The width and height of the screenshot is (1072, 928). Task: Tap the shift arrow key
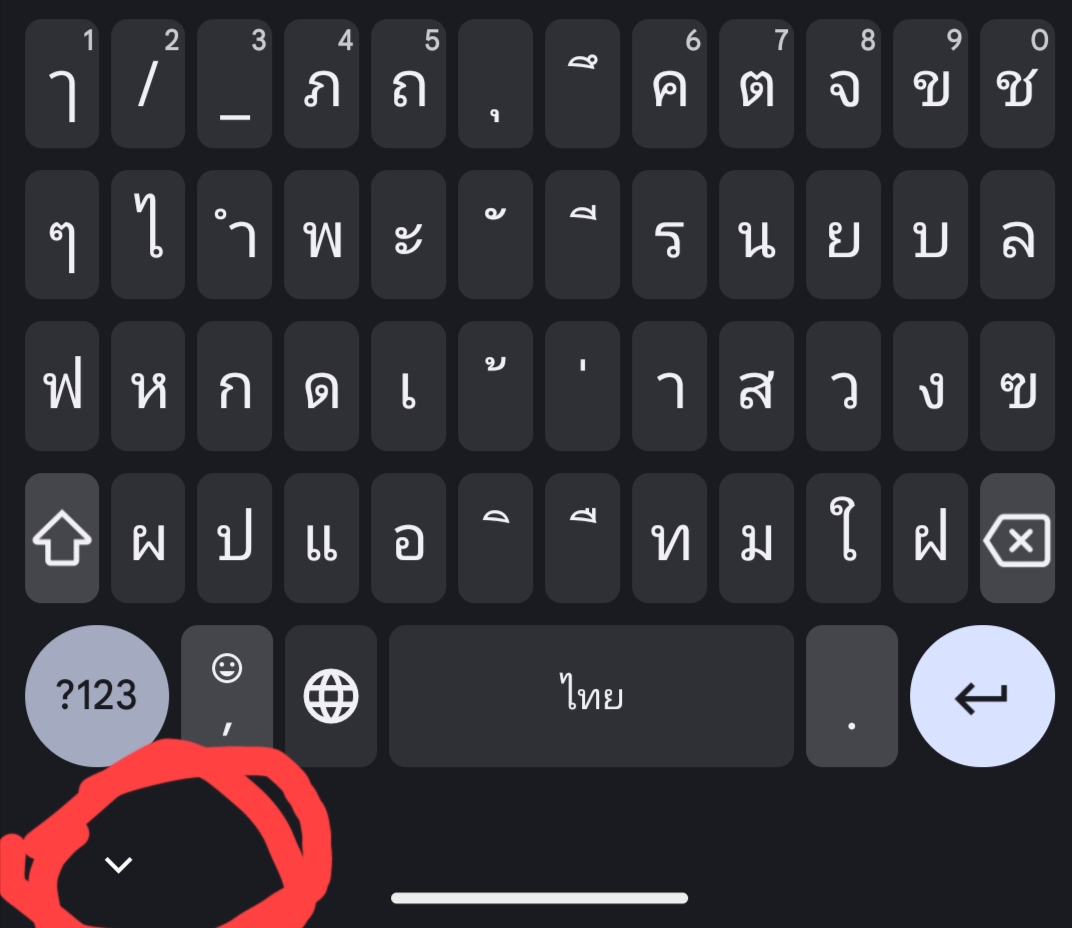point(62,538)
